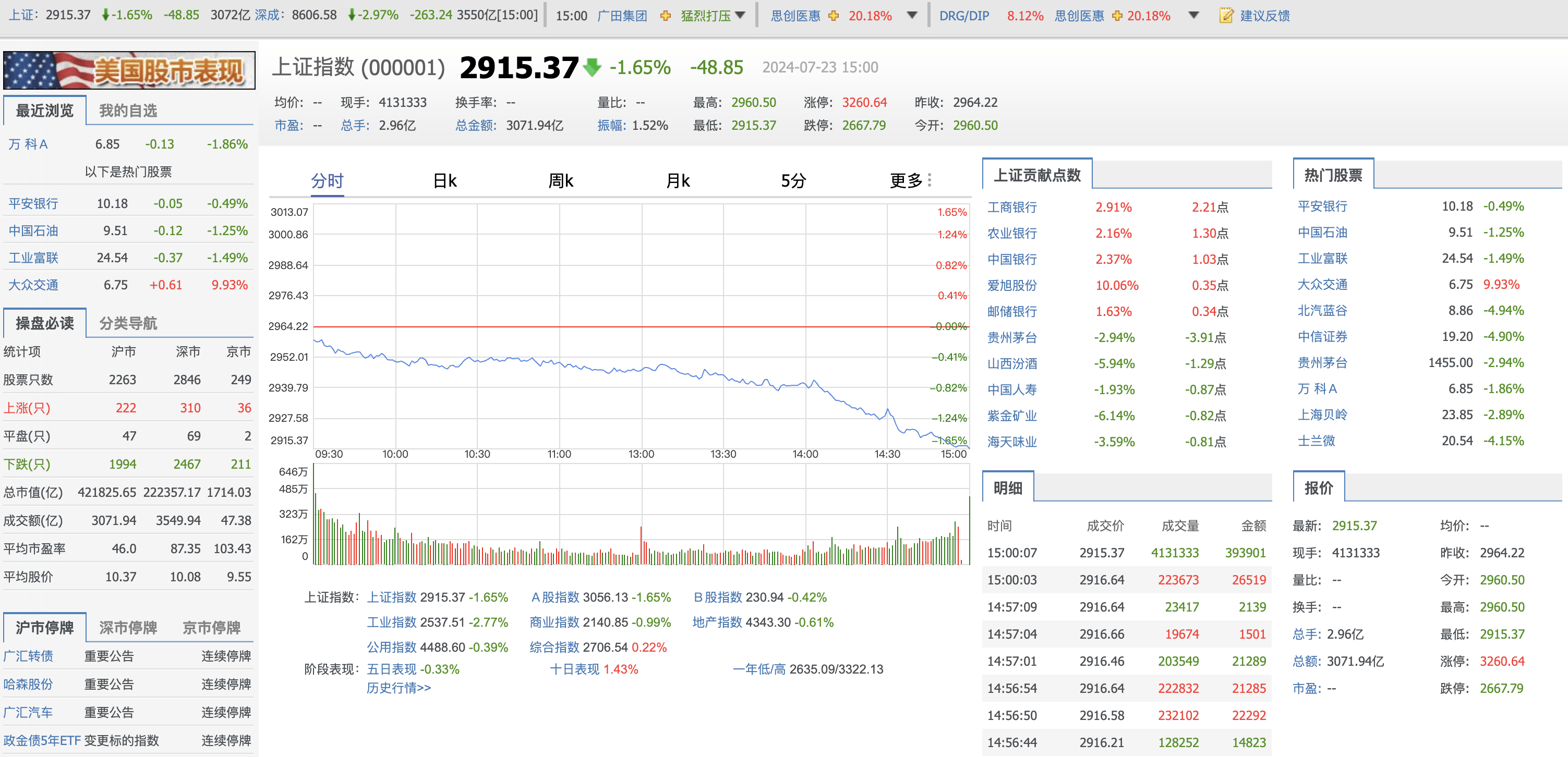The image size is (1568, 757).
Task: Click the 猛烈打压 ticker link
Action: pos(705,16)
